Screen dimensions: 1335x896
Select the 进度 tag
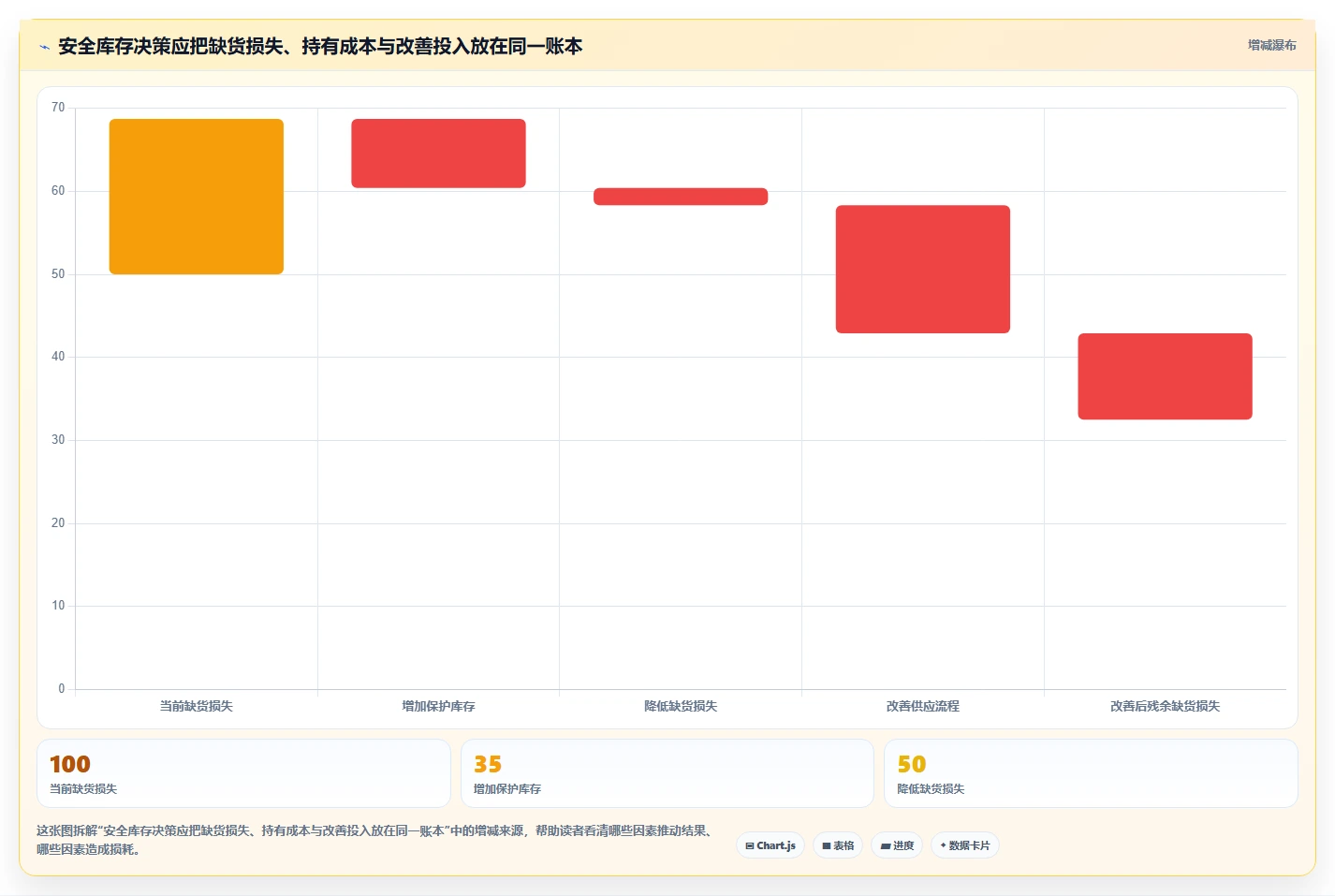click(897, 845)
